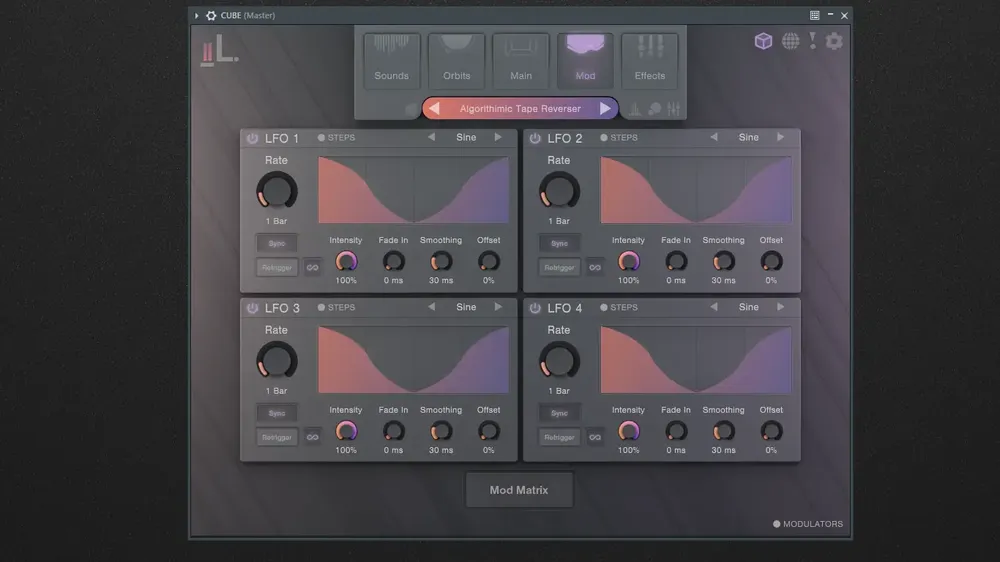Toggle LFO 1 power button
1000x562 pixels.
tap(253, 138)
